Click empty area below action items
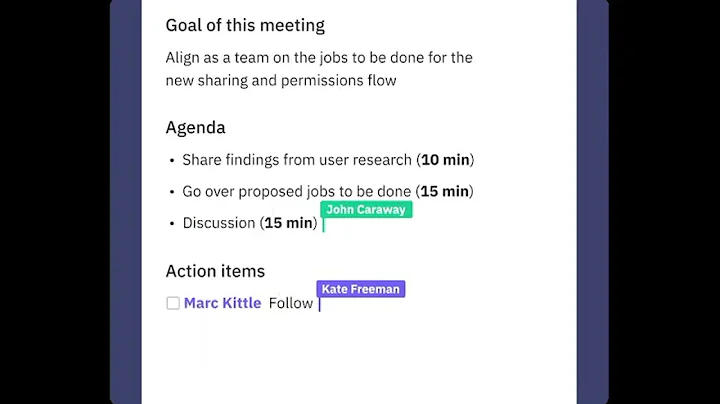720x404 pixels. (x=358, y=360)
